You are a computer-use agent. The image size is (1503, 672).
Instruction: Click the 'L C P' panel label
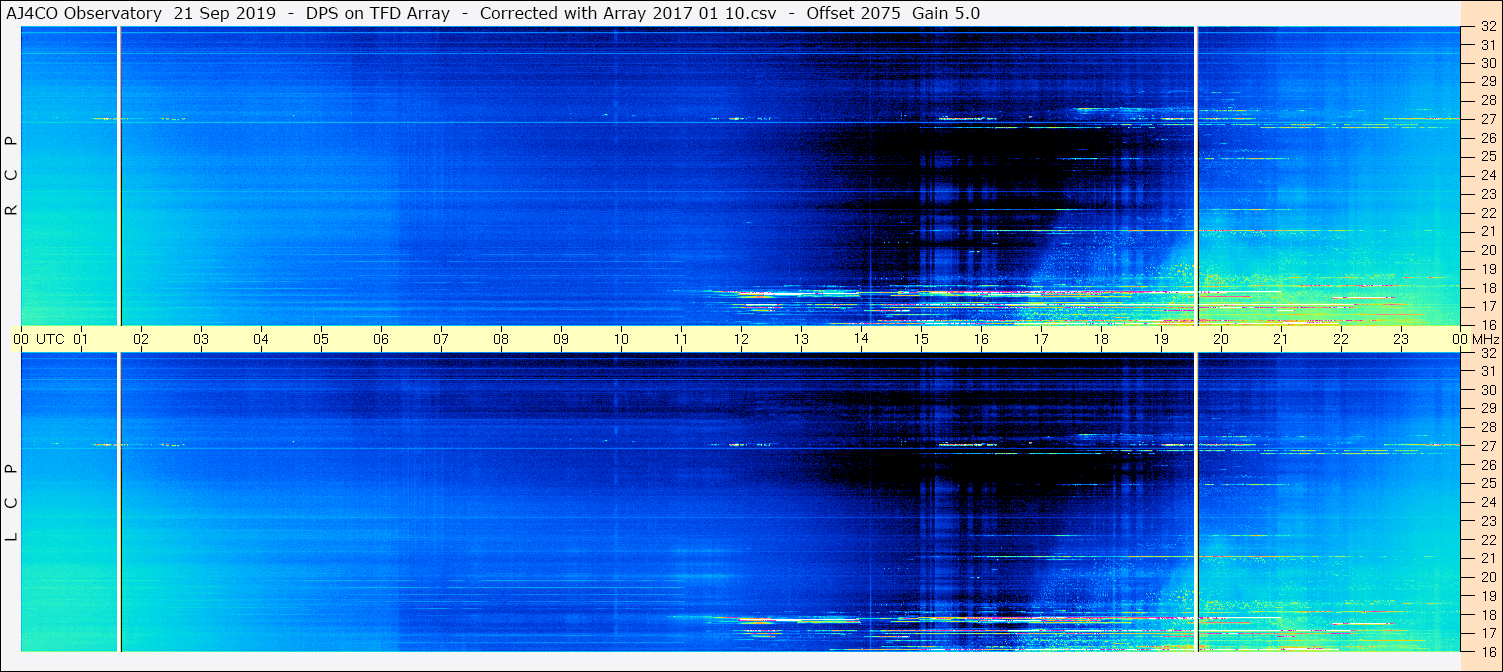coord(12,503)
